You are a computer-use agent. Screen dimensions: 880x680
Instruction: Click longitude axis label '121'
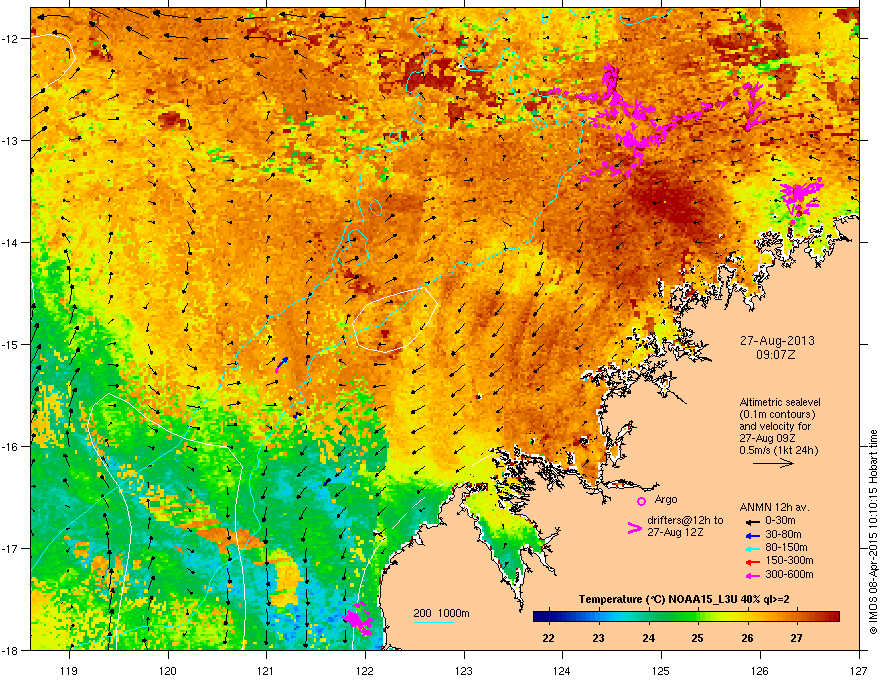266,670
